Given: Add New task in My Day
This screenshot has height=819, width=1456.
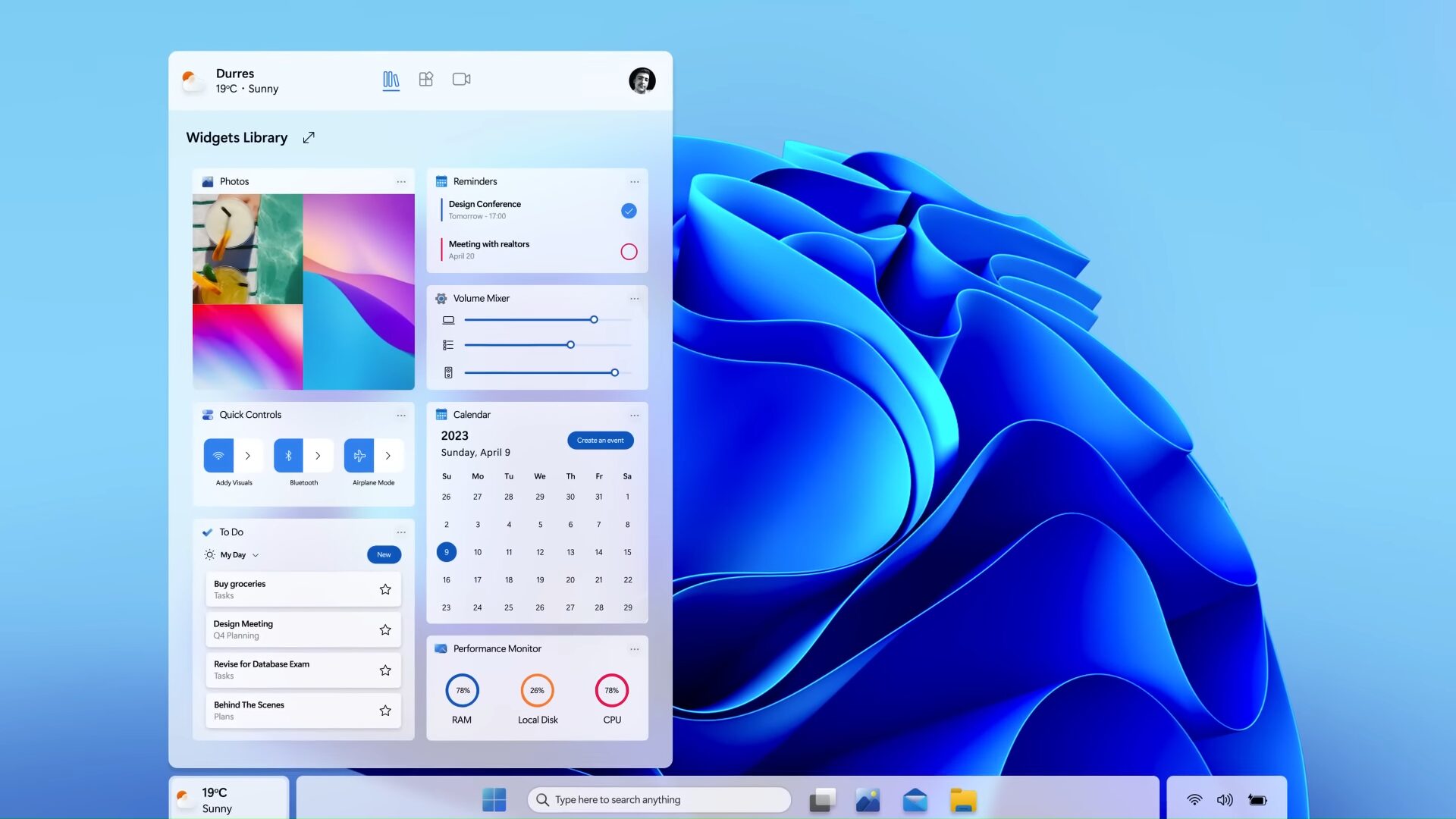Looking at the screenshot, I should pyautogui.click(x=384, y=554).
